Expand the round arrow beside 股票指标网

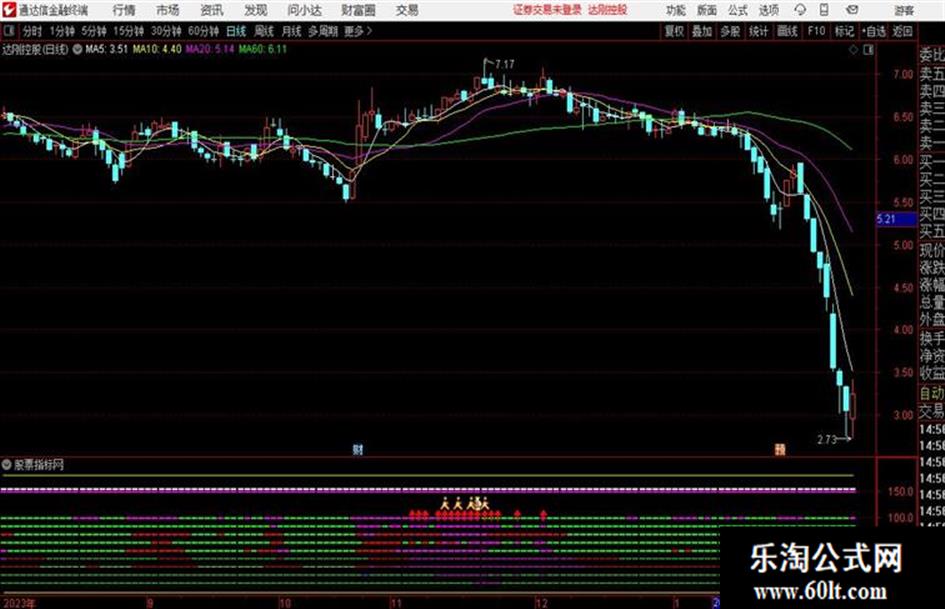click(7, 464)
